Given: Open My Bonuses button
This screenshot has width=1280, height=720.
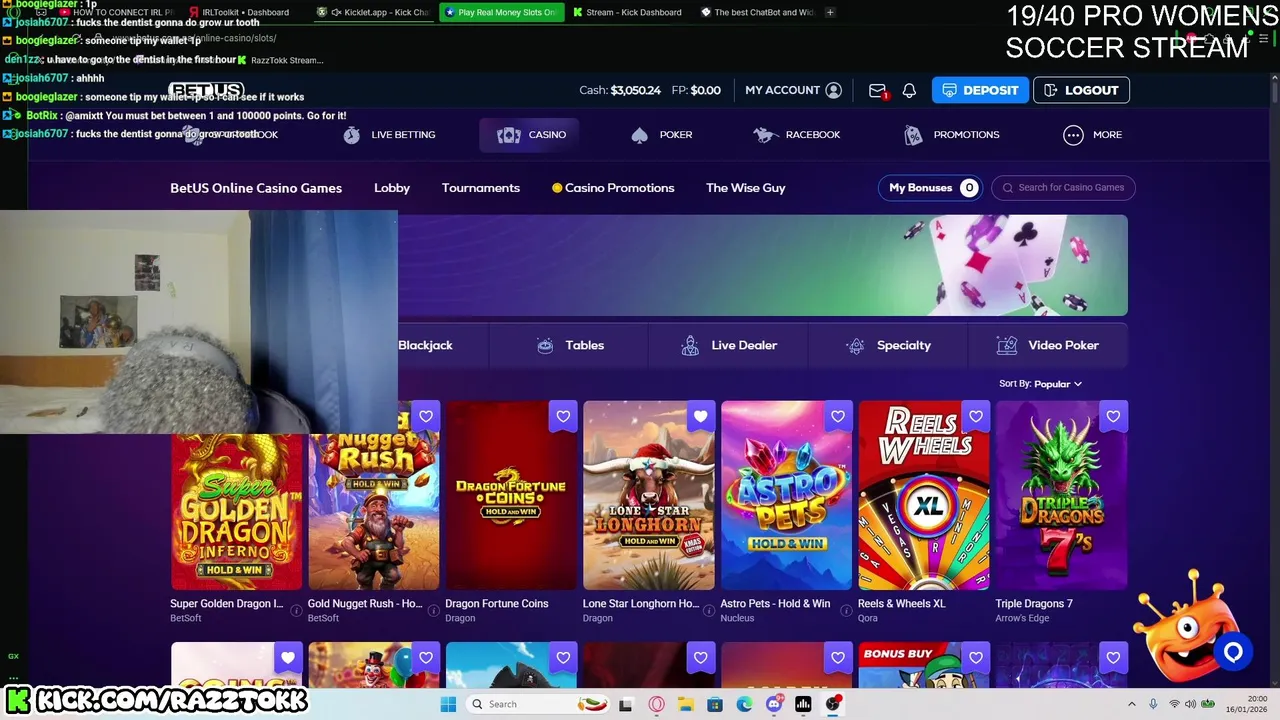Looking at the screenshot, I should pyautogui.click(x=930, y=188).
